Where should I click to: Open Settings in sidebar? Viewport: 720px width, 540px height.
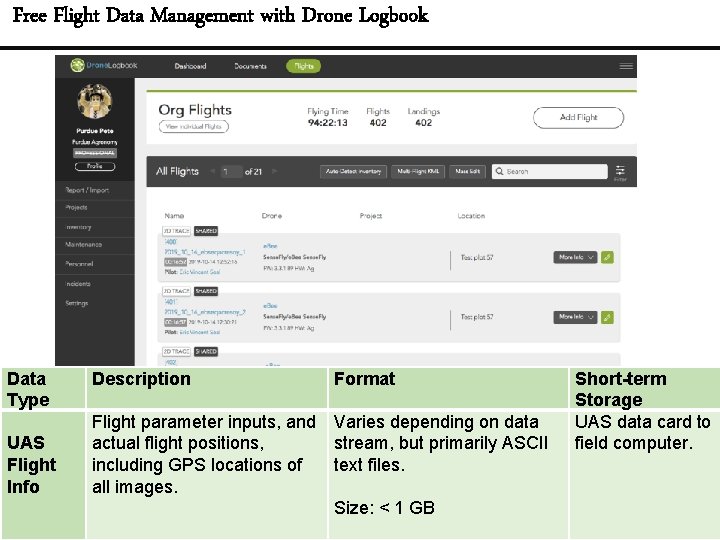tap(76, 303)
